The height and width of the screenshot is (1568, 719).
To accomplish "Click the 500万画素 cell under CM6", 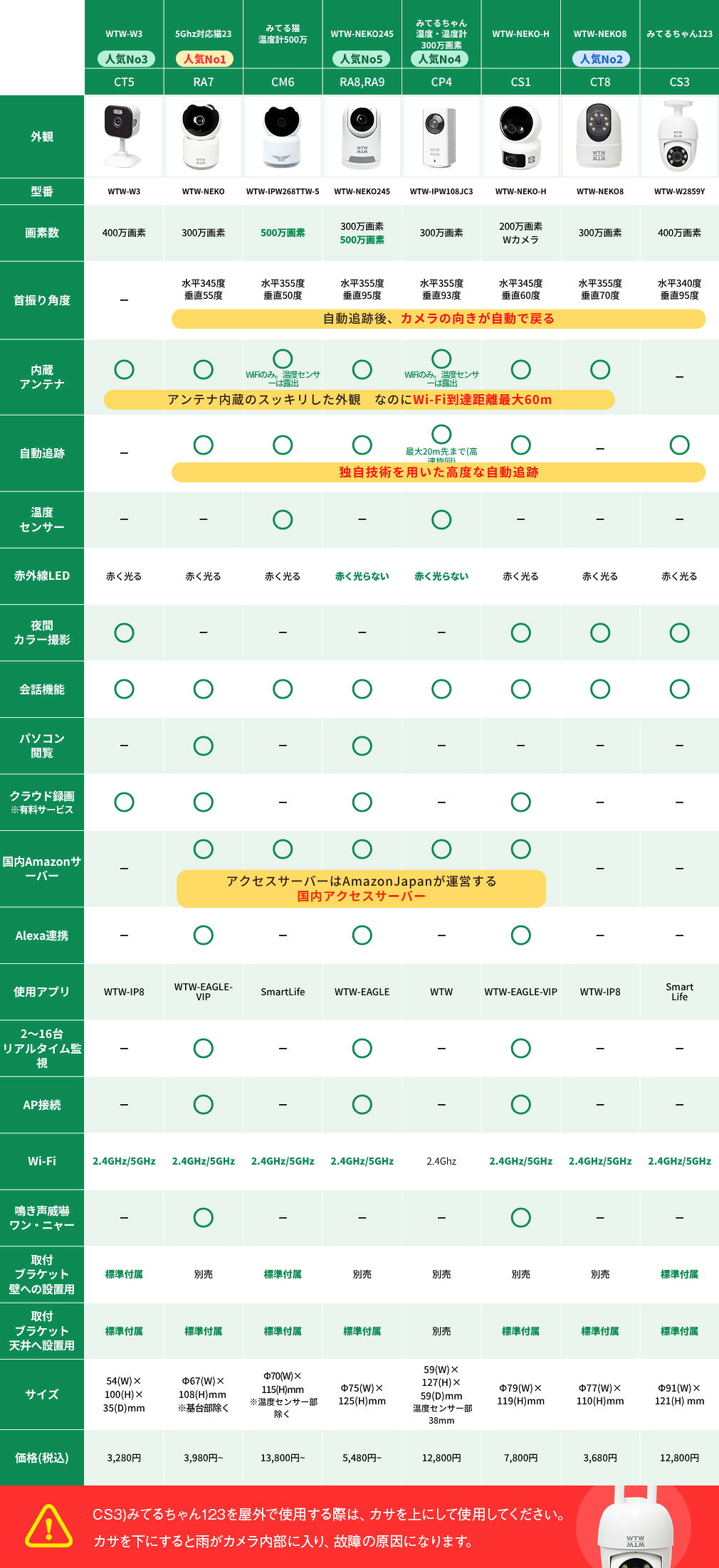I will 283,233.
